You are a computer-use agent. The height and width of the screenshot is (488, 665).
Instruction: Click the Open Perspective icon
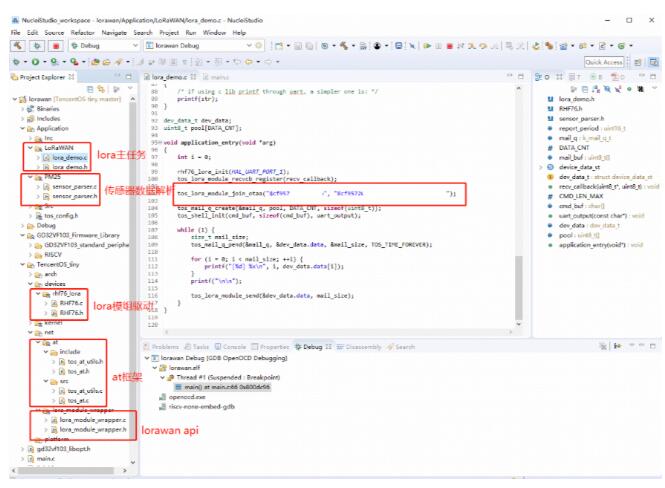(637, 62)
